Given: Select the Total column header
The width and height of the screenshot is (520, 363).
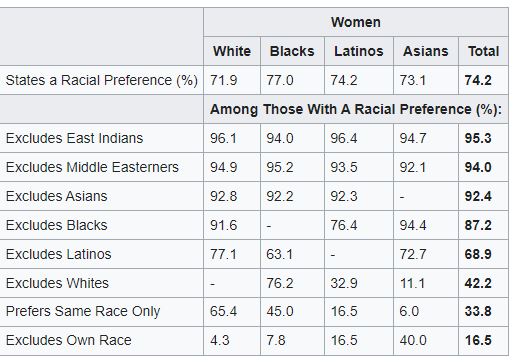Looking at the screenshot, I should [x=483, y=51].
